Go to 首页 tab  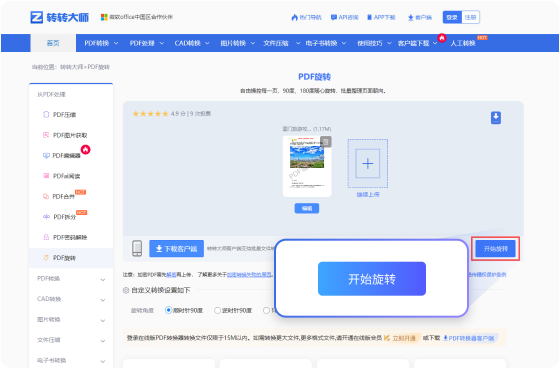pos(53,43)
